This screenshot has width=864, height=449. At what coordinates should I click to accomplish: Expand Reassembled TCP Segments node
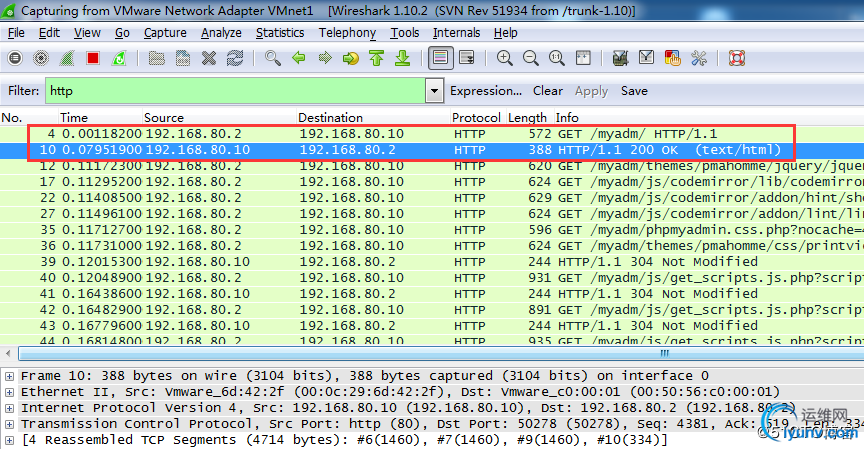click(9, 440)
